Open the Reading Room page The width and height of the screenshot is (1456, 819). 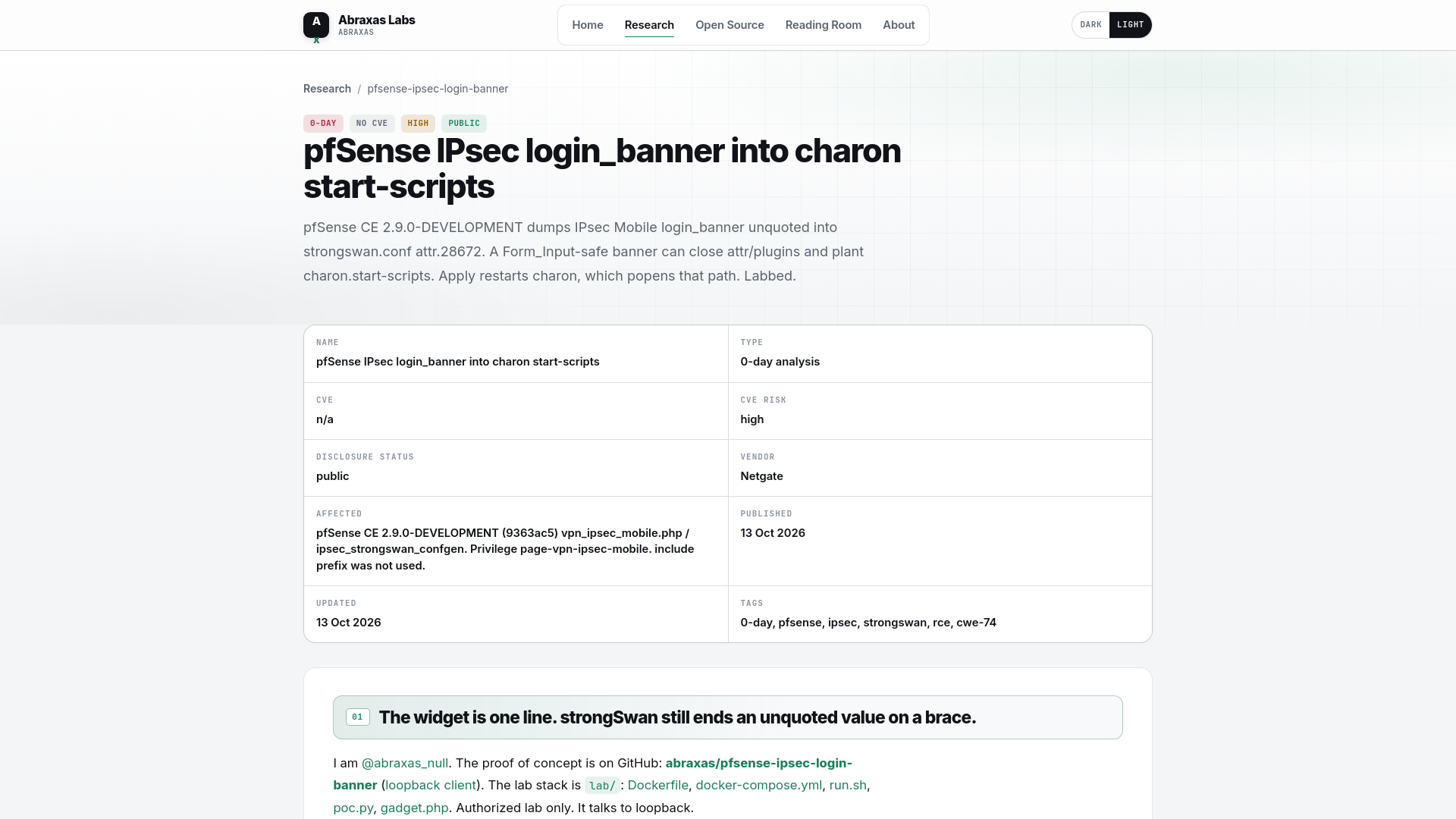pyautogui.click(x=823, y=25)
